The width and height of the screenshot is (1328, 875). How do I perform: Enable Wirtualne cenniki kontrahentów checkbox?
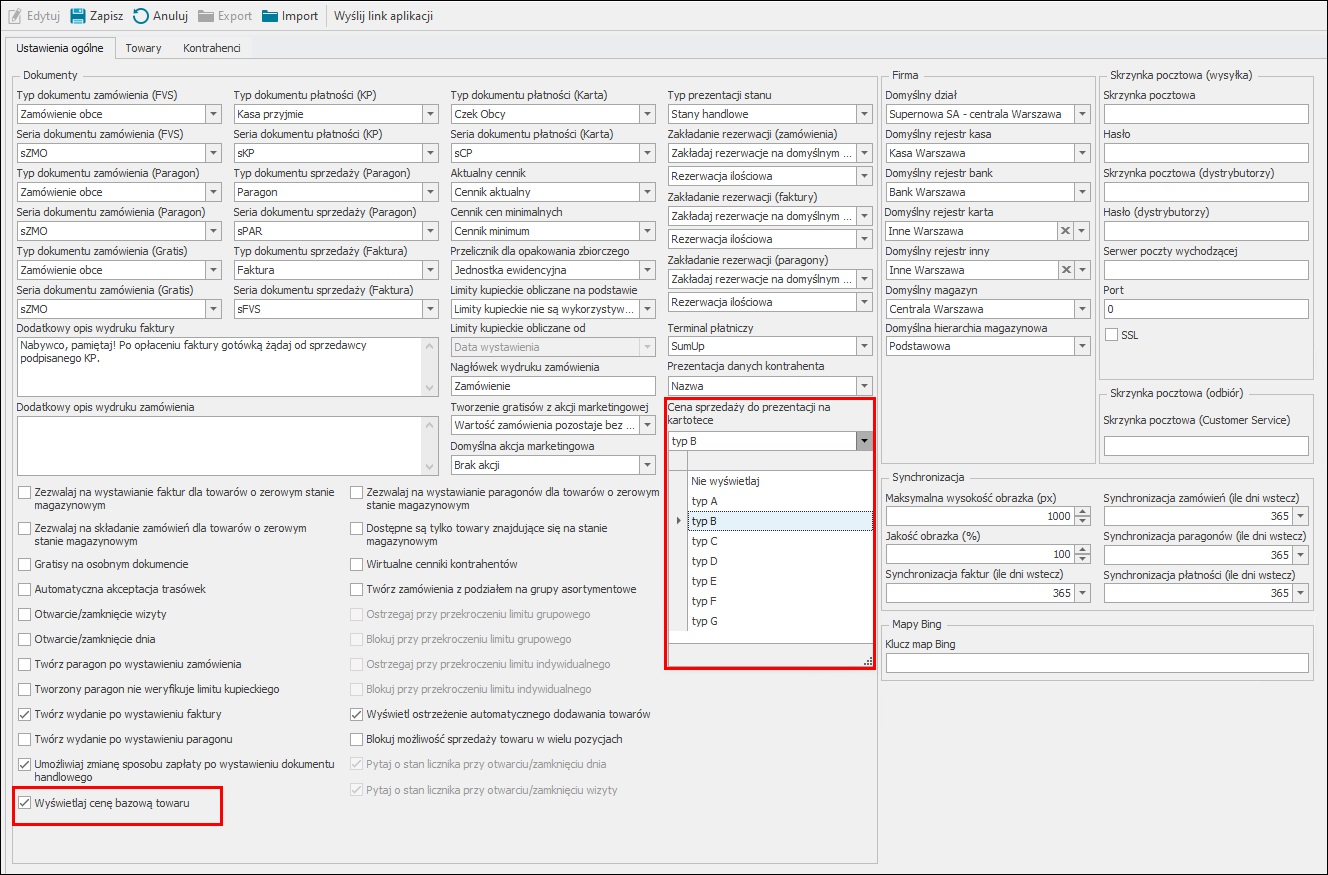tap(357, 565)
